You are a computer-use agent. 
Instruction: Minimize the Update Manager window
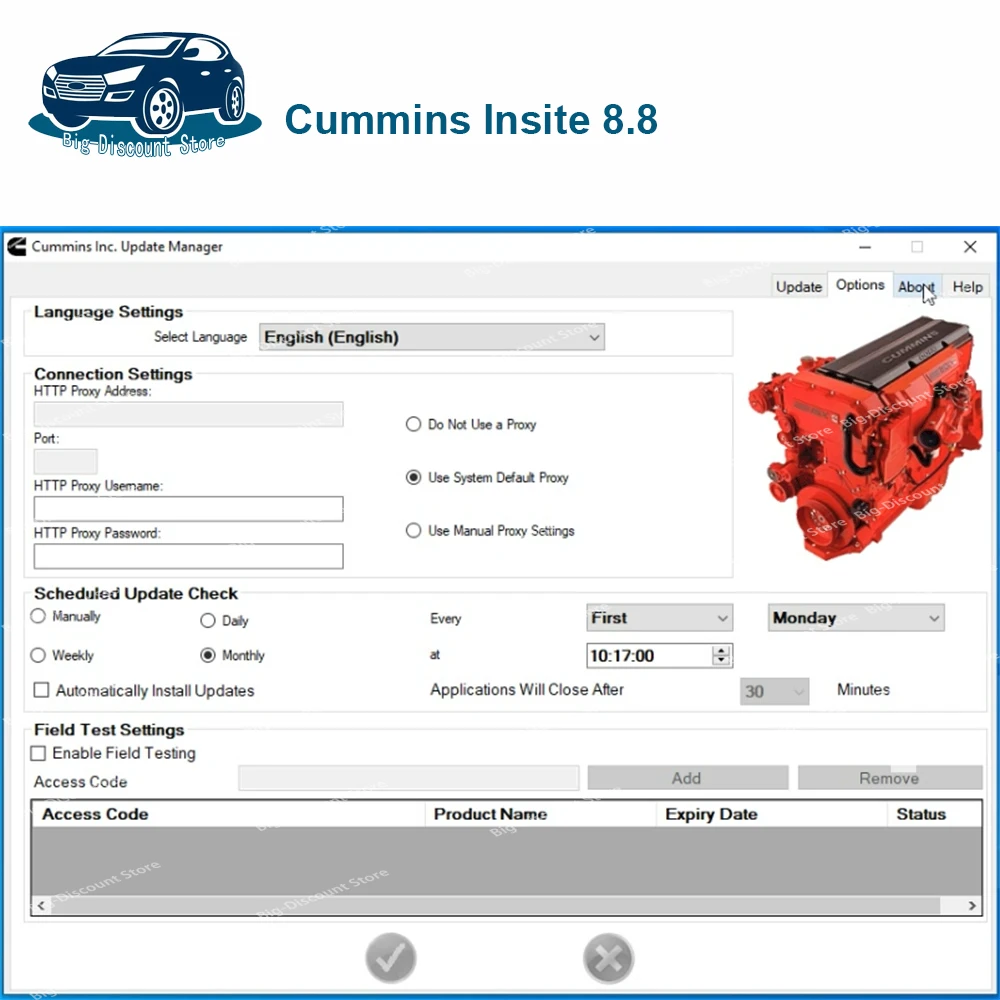pos(865,247)
